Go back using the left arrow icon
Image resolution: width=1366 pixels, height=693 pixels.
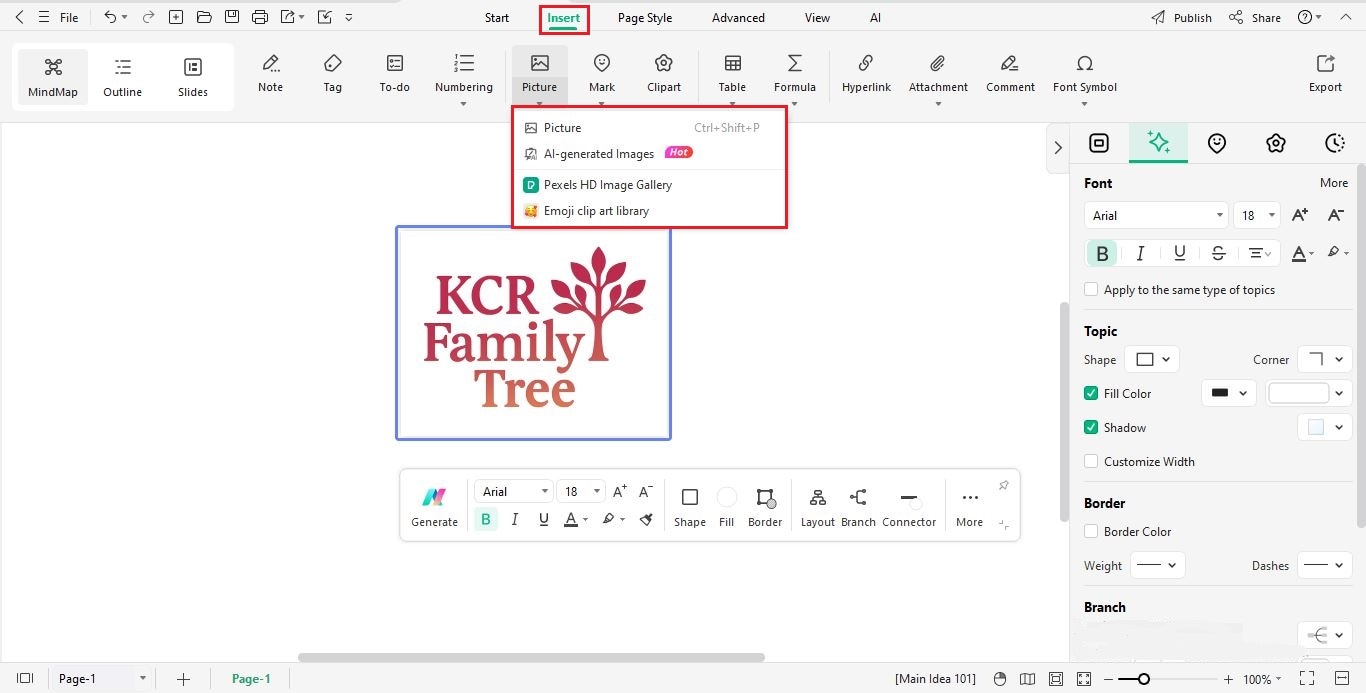point(19,17)
